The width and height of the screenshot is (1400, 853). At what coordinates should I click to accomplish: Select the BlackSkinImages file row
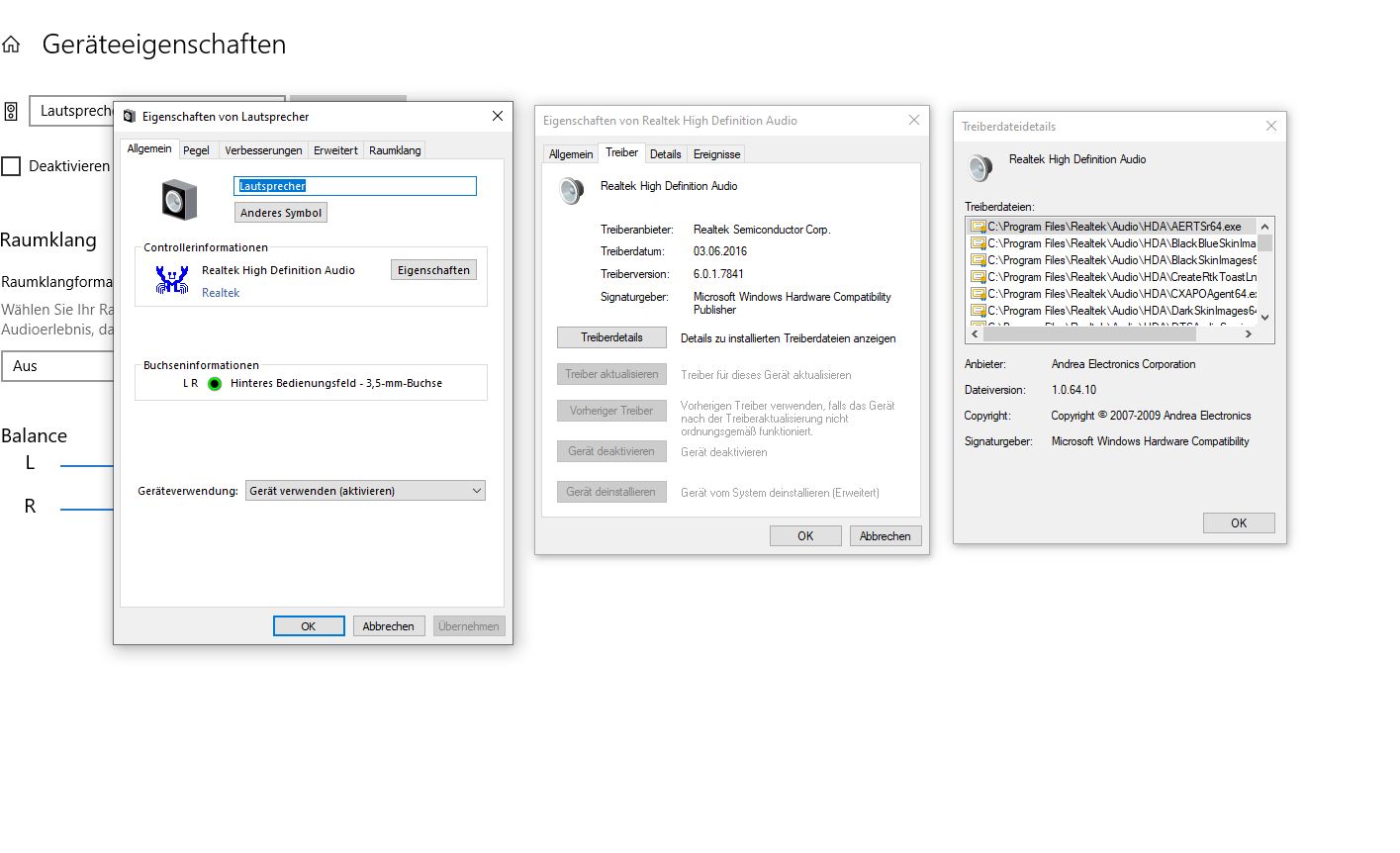(1112, 260)
